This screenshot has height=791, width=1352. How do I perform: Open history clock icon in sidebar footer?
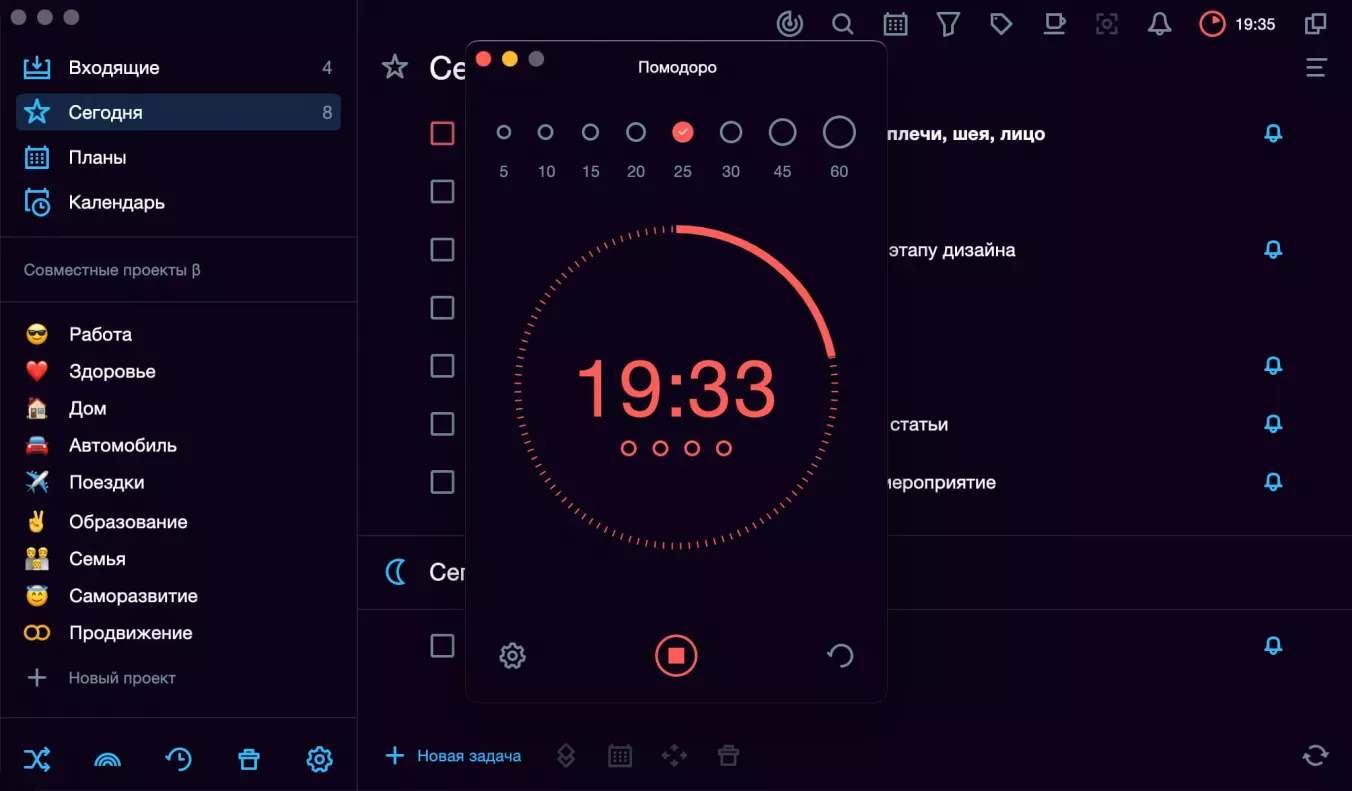[x=178, y=760]
